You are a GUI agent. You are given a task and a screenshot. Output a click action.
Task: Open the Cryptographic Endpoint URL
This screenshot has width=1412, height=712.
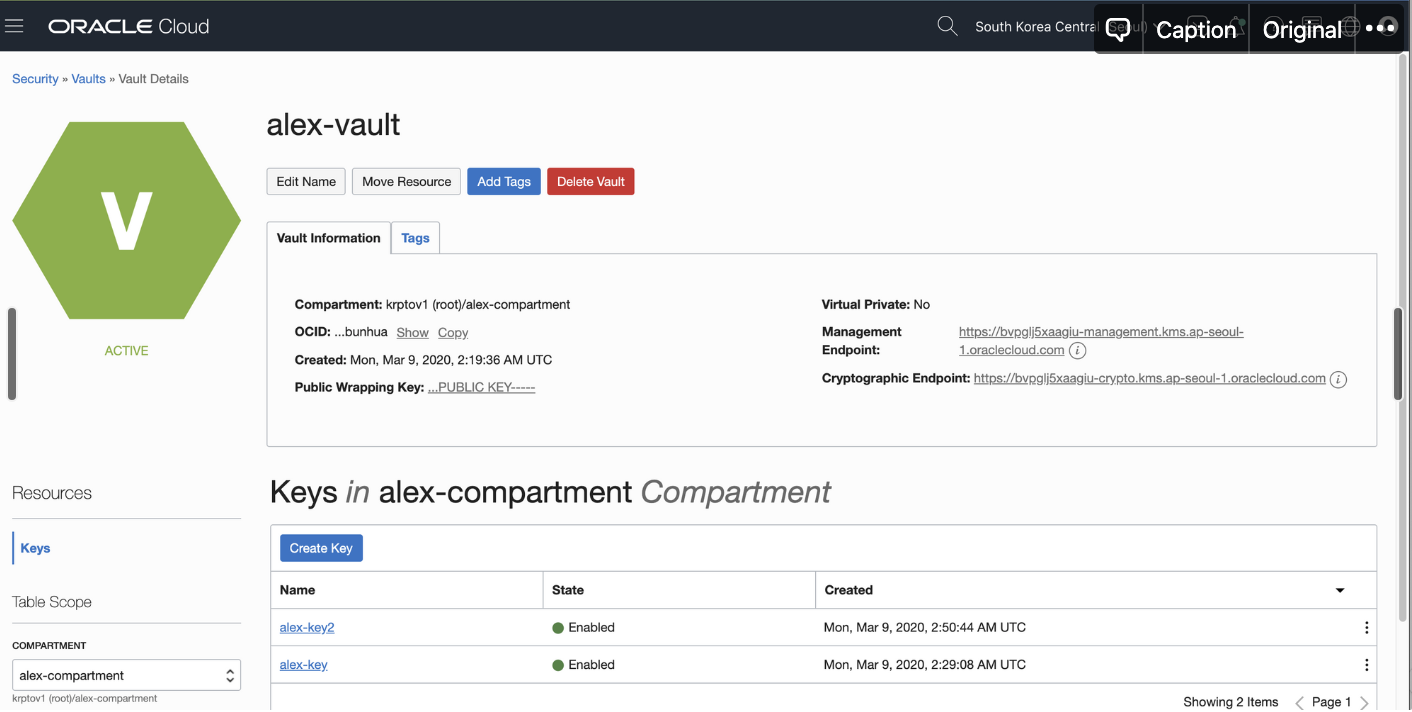click(x=1149, y=379)
